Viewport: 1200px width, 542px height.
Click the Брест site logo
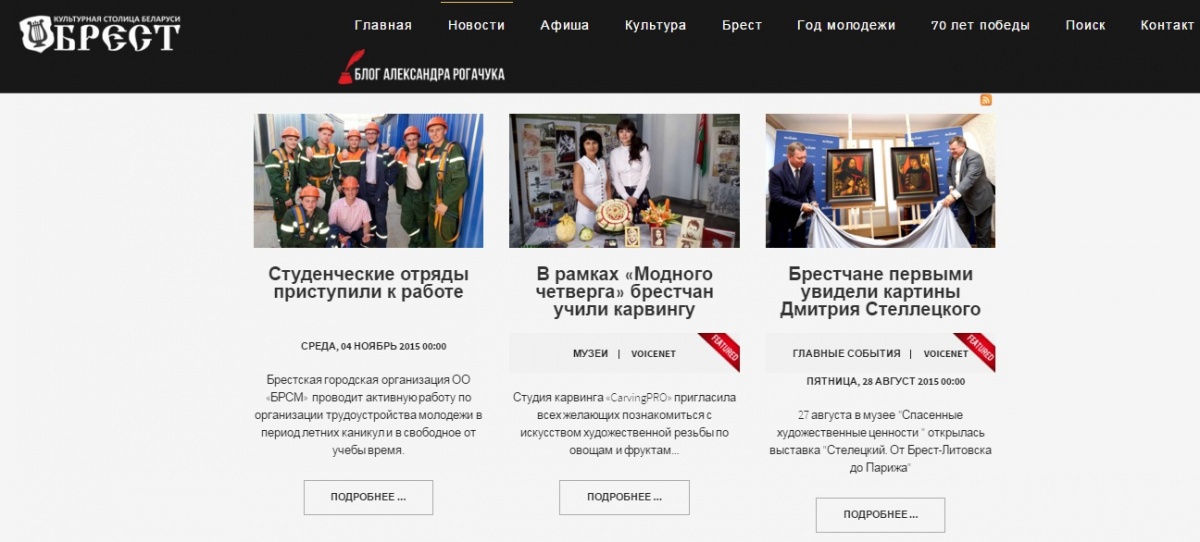(100, 34)
